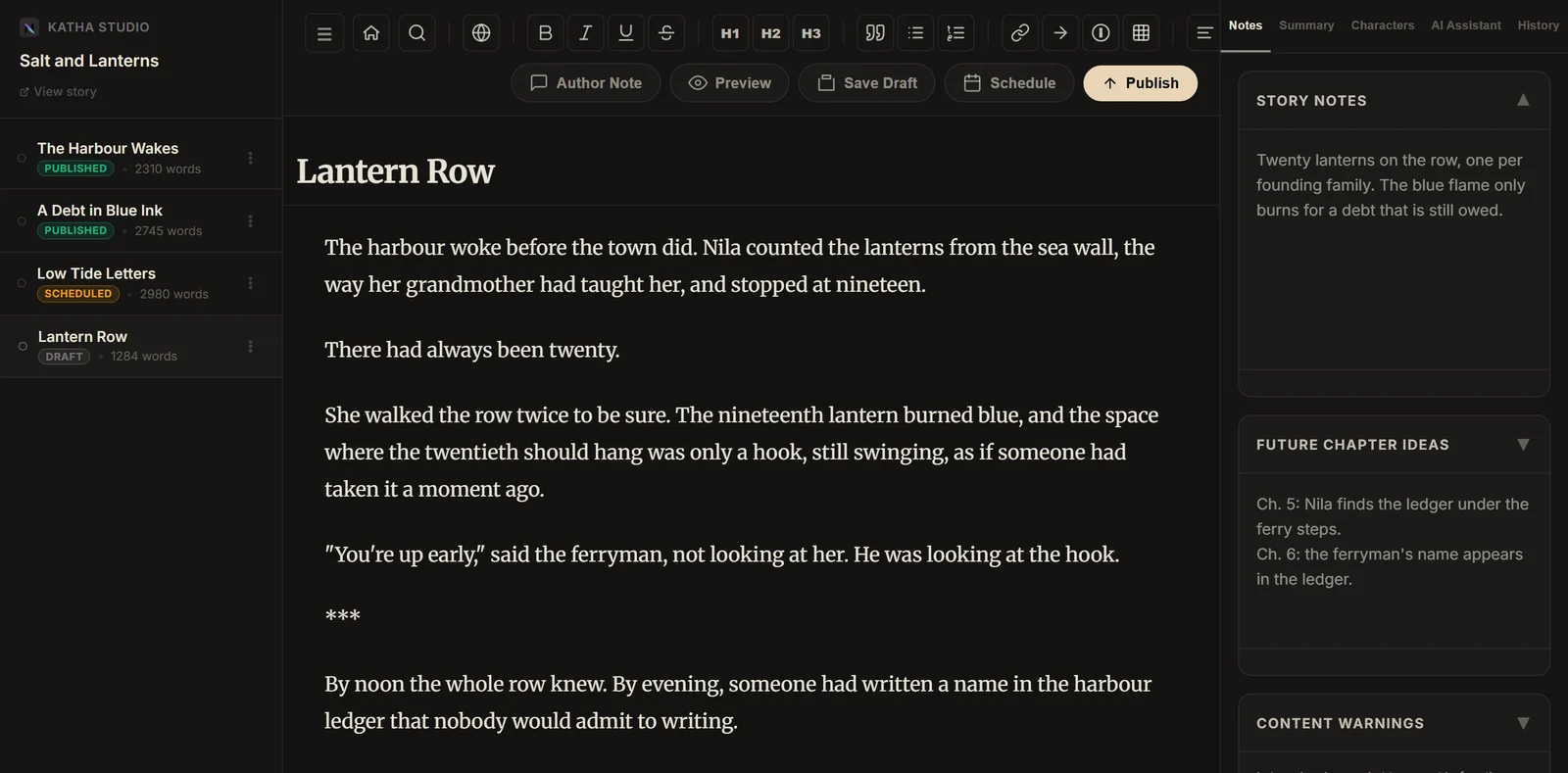Save the chapter as a draft
The height and width of the screenshot is (773, 1568).
867,83
